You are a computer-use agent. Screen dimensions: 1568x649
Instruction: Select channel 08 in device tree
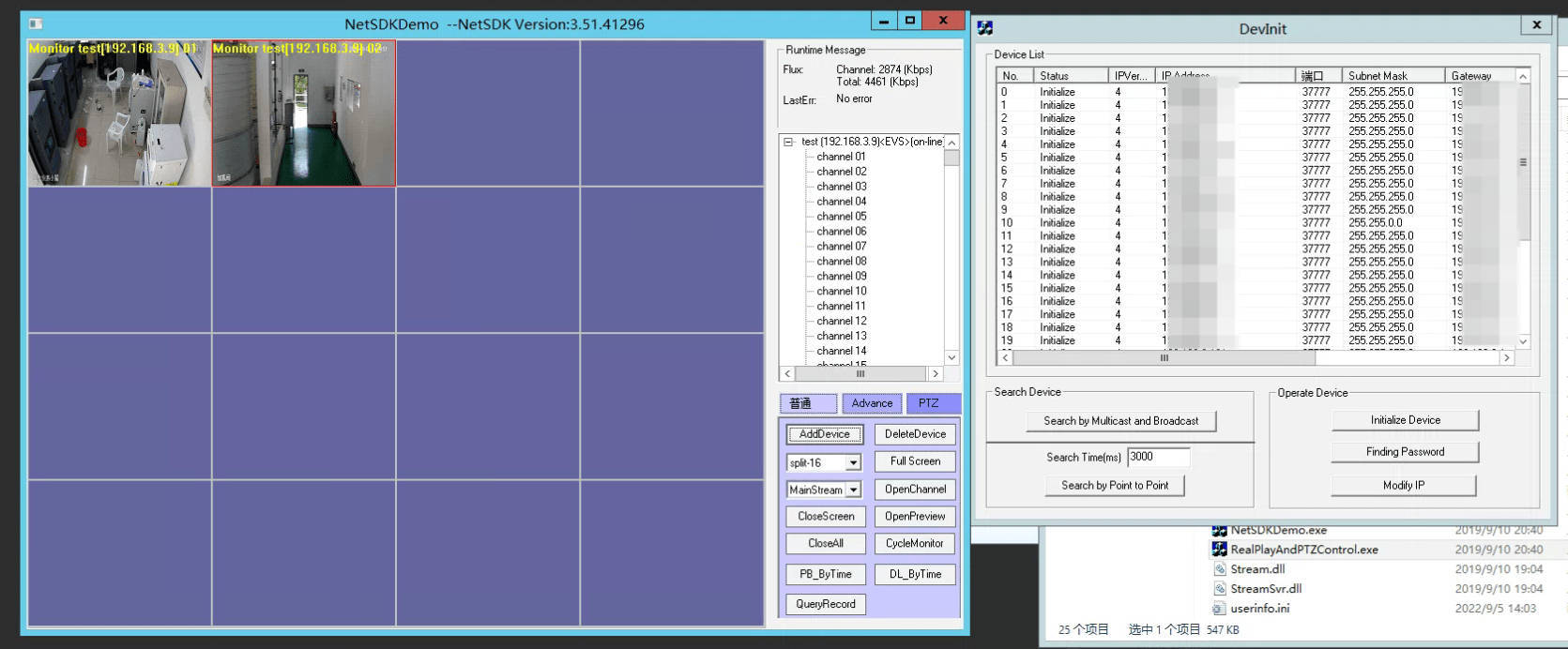pos(841,262)
